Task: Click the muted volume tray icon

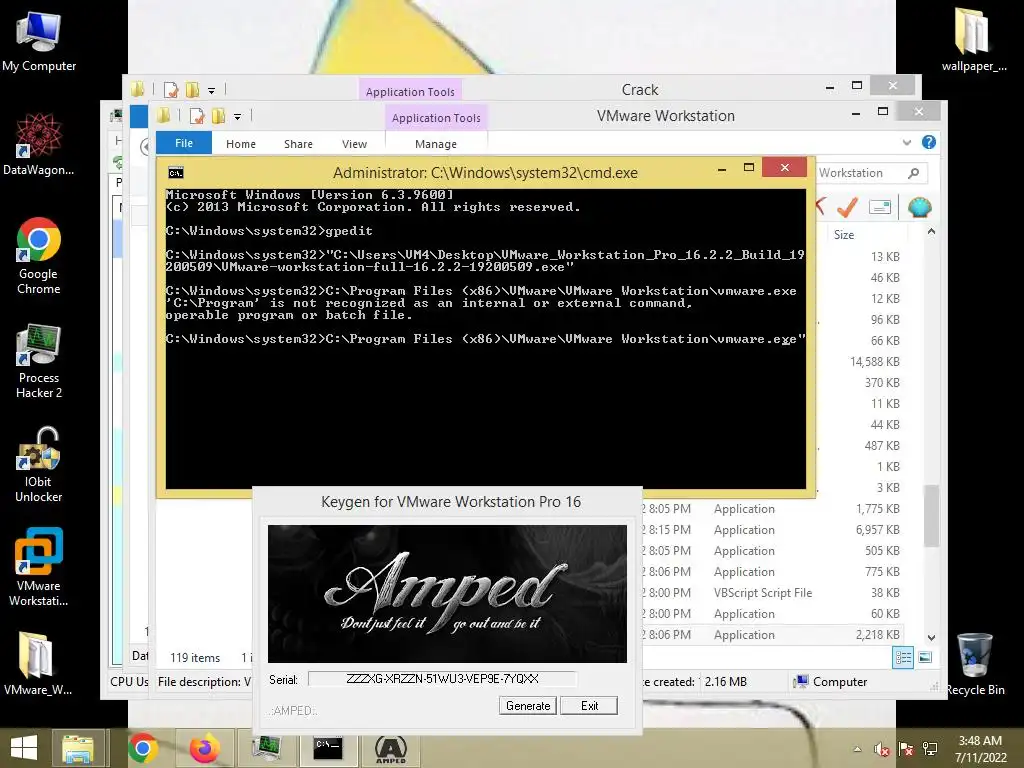Action: pyautogui.click(x=882, y=750)
